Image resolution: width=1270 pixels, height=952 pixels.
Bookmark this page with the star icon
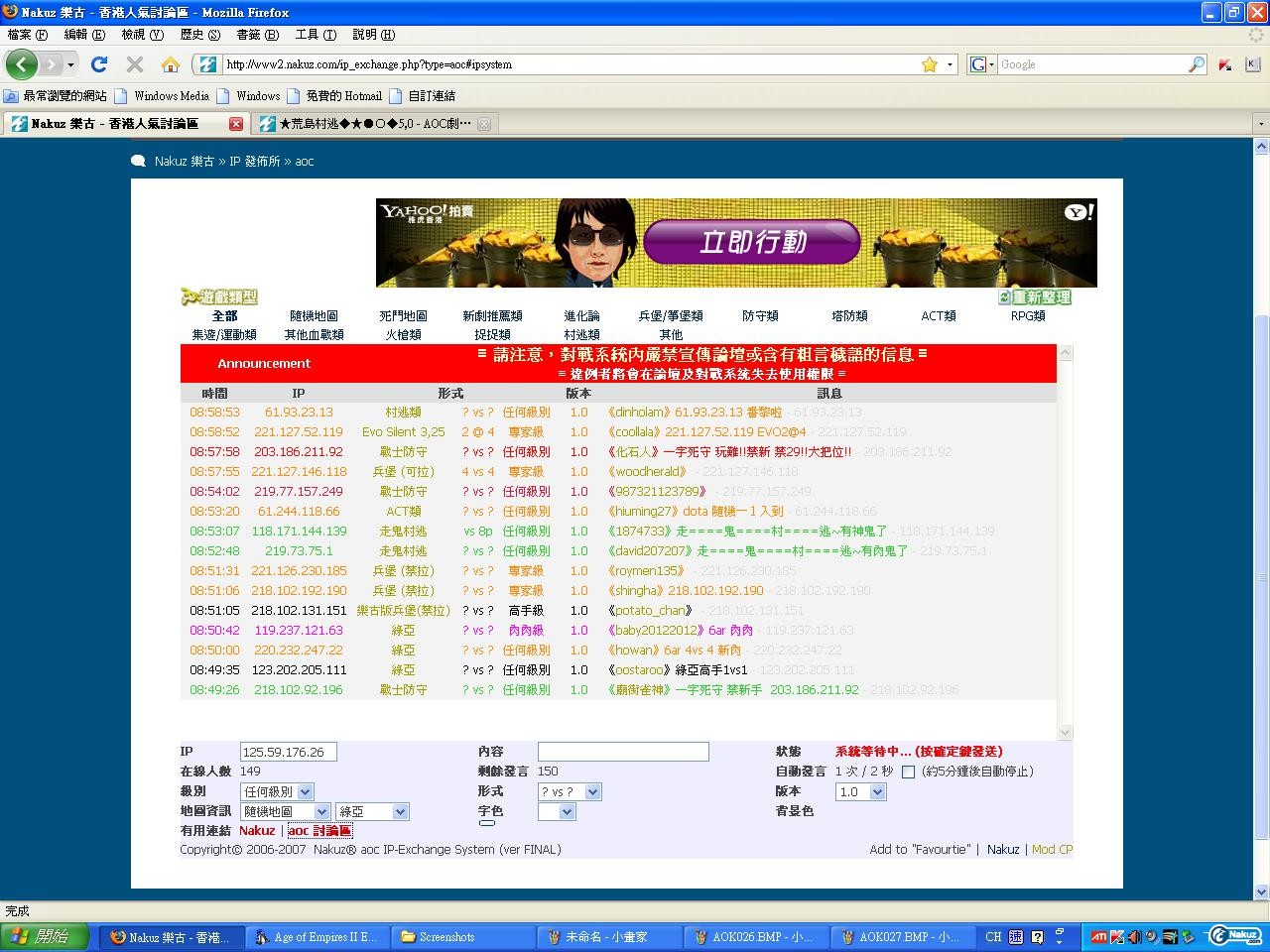pos(929,64)
